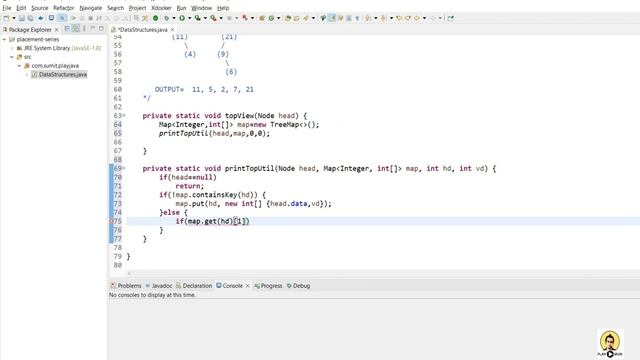640x360 pixels.
Task: Toggle Link with Editor in Package Explorer
Action: (76, 29)
